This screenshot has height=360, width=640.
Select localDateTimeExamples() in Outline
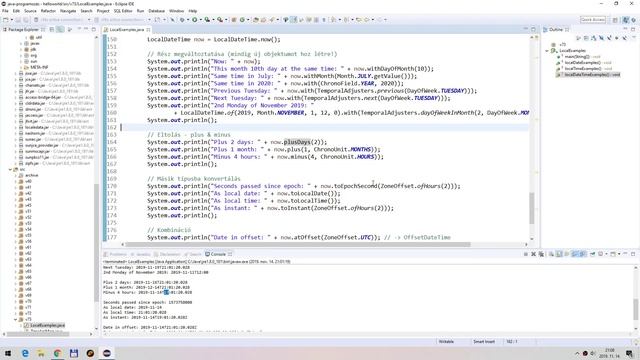tap(588, 75)
